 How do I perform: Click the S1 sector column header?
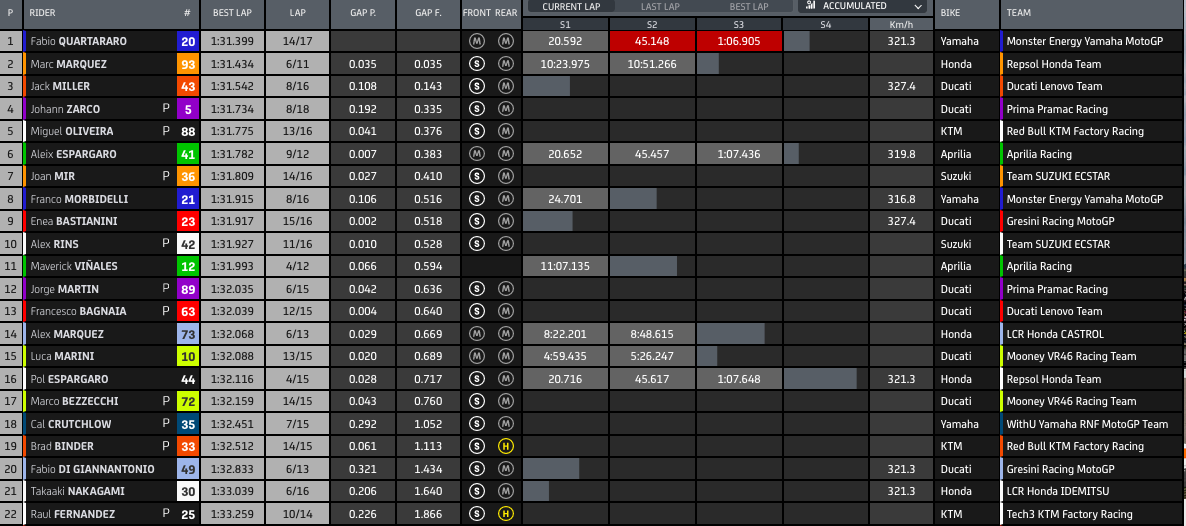pos(565,24)
